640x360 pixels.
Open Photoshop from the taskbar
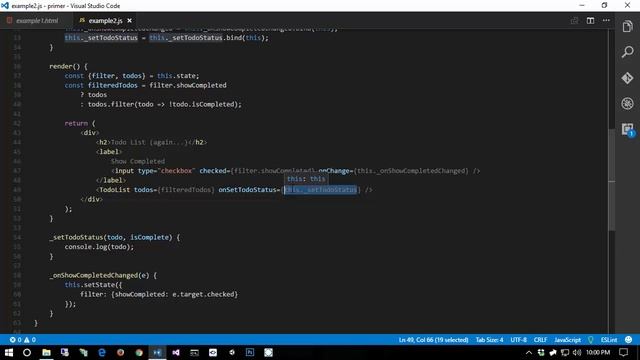[x=250, y=352]
